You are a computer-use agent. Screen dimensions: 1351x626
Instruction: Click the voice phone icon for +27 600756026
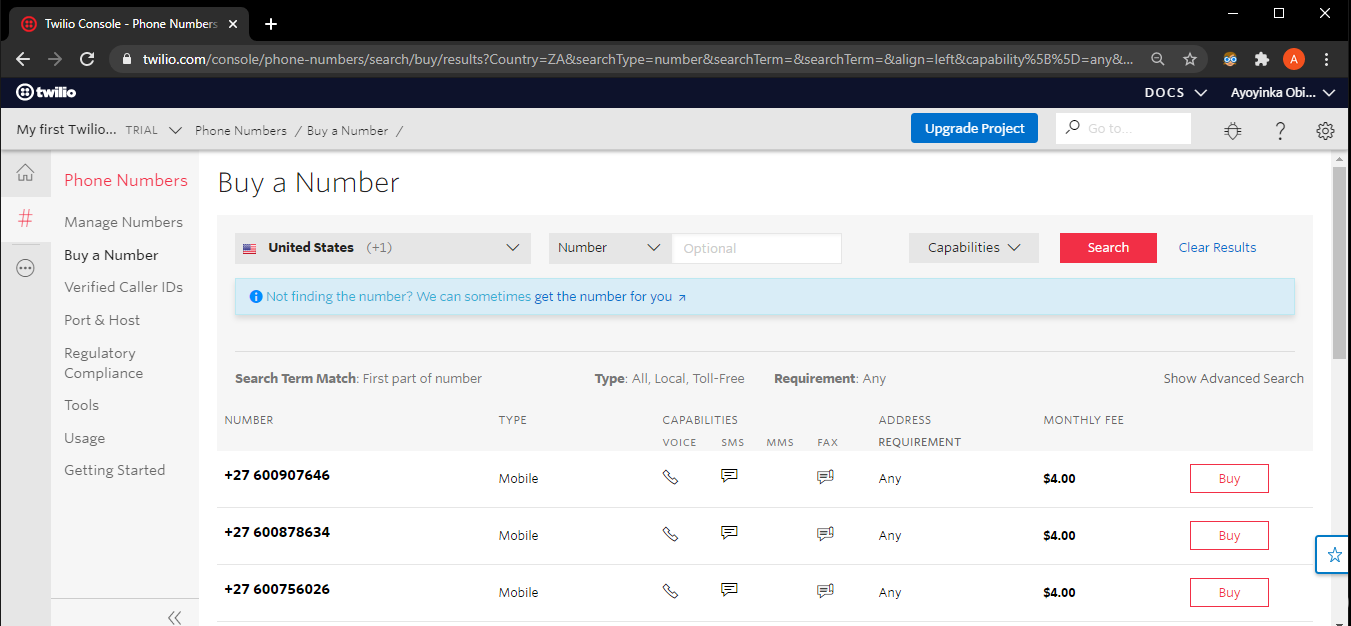670,591
